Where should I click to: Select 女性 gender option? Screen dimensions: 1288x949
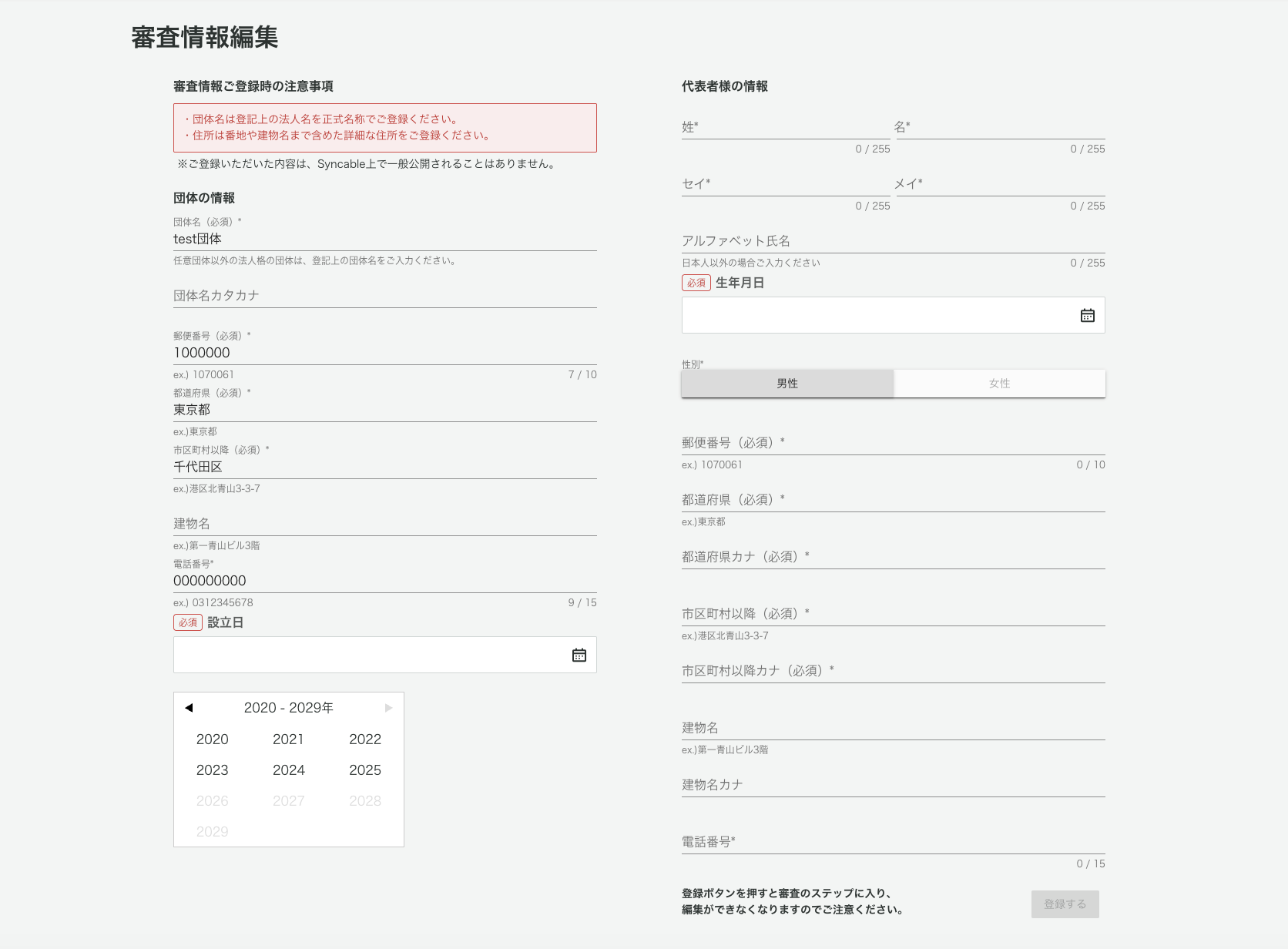999,384
